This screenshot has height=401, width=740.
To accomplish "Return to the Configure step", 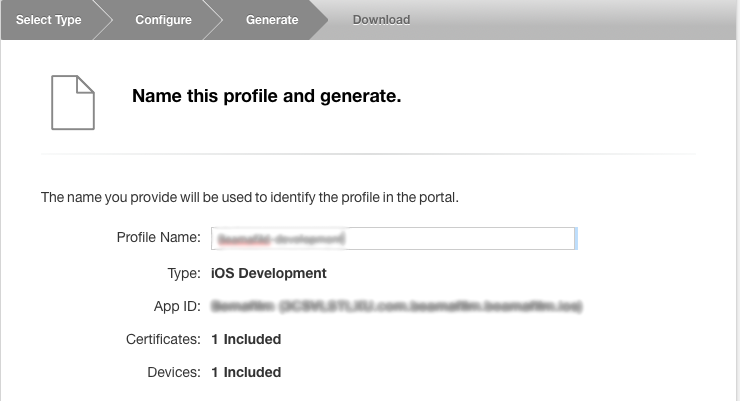I will click(x=163, y=20).
